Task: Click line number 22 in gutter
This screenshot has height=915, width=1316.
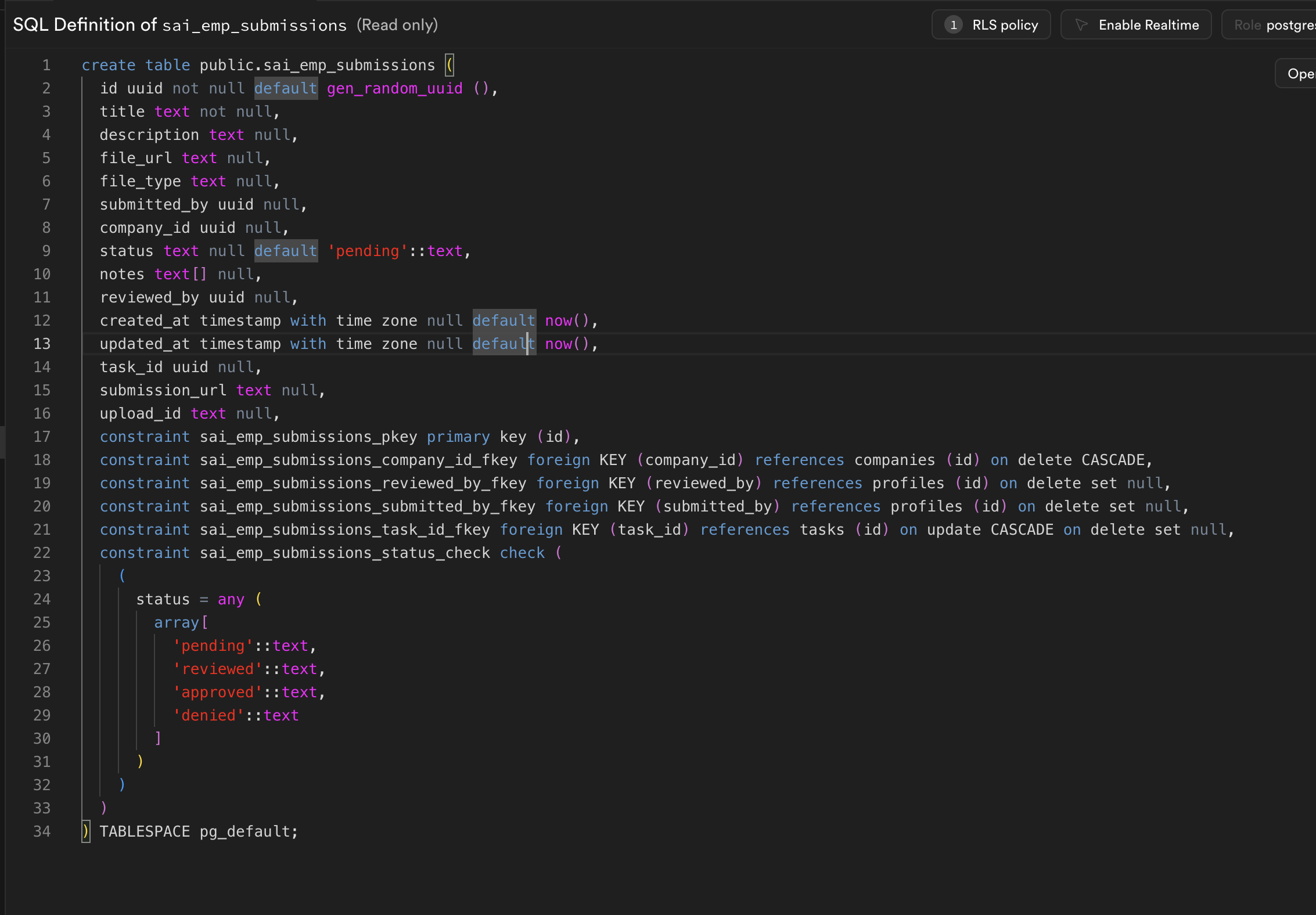Action: [x=42, y=553]
